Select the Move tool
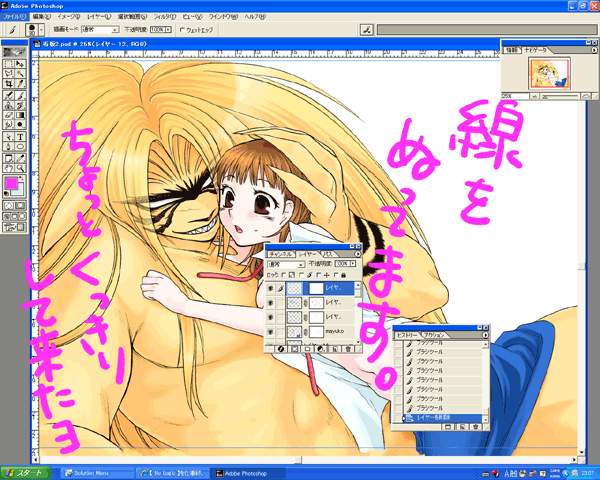The image size is (600, 480). pos(20,64)
